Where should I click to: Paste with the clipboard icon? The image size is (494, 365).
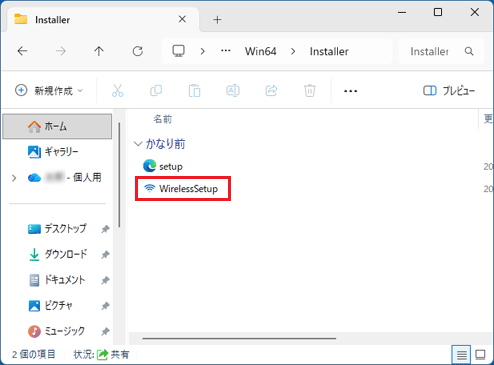coord(194,90)
